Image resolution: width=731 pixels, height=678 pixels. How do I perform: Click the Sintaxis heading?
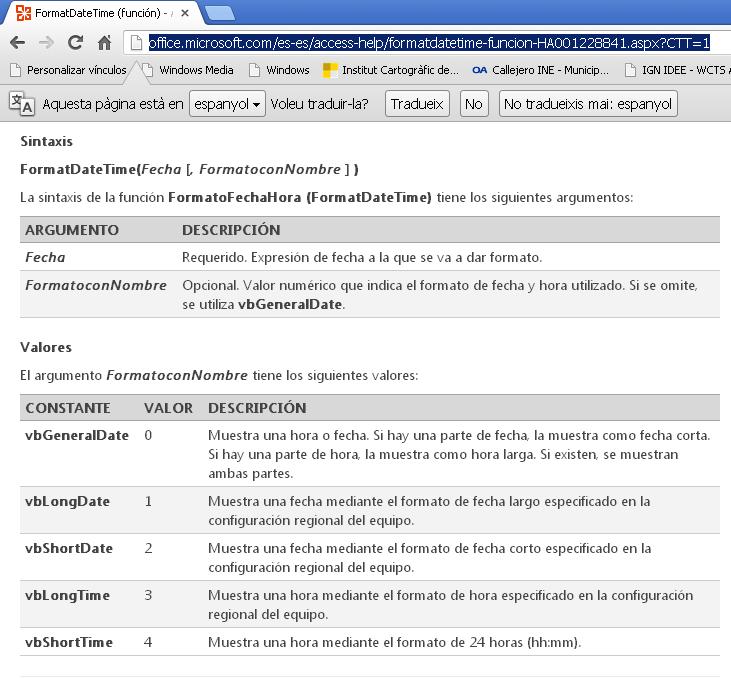coord(46,141)
